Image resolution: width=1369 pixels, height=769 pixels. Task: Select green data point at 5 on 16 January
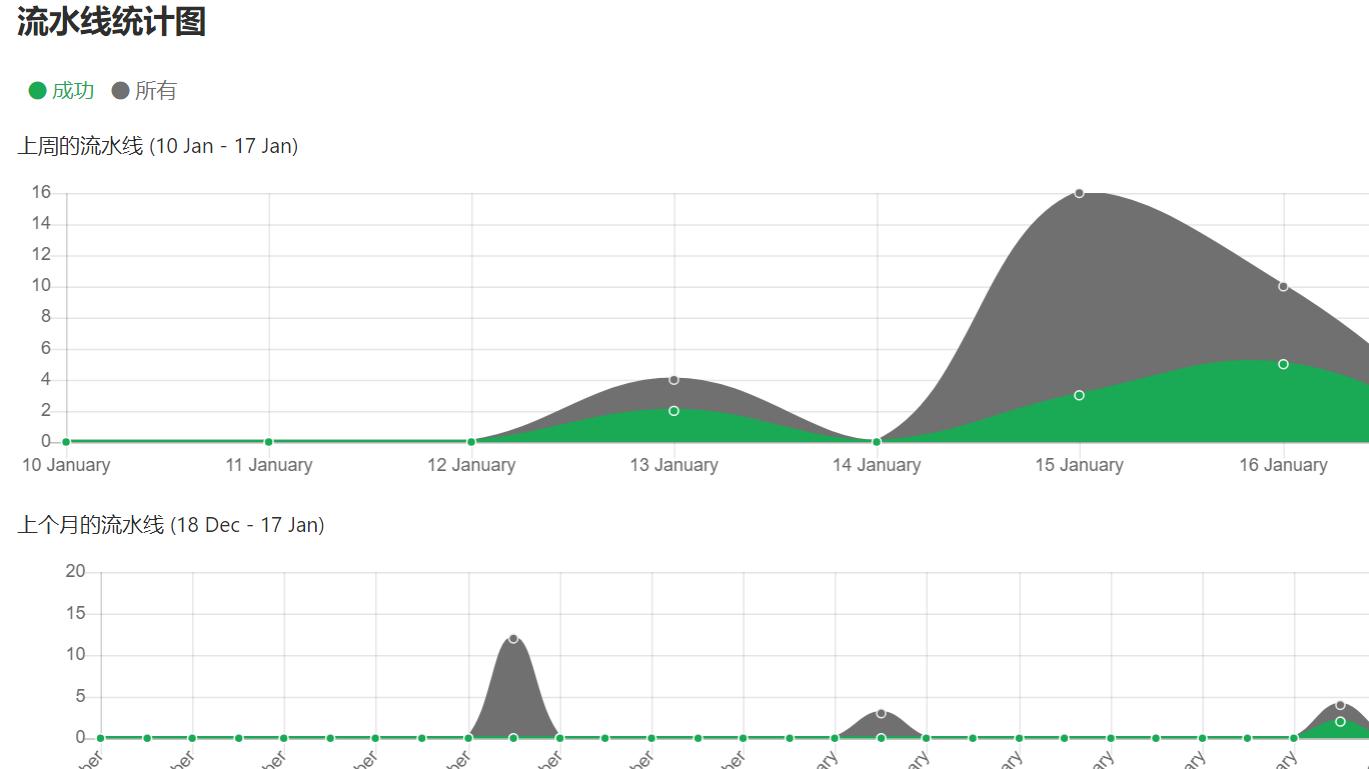(1283, 364)
